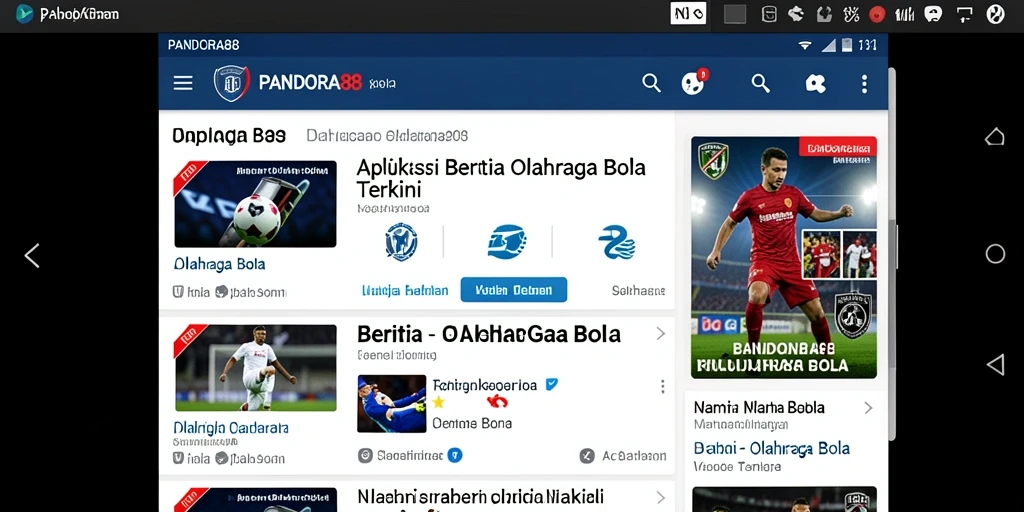
Task: Click the gray round icon beside Acaelaleon
Action: click(587, 456)
